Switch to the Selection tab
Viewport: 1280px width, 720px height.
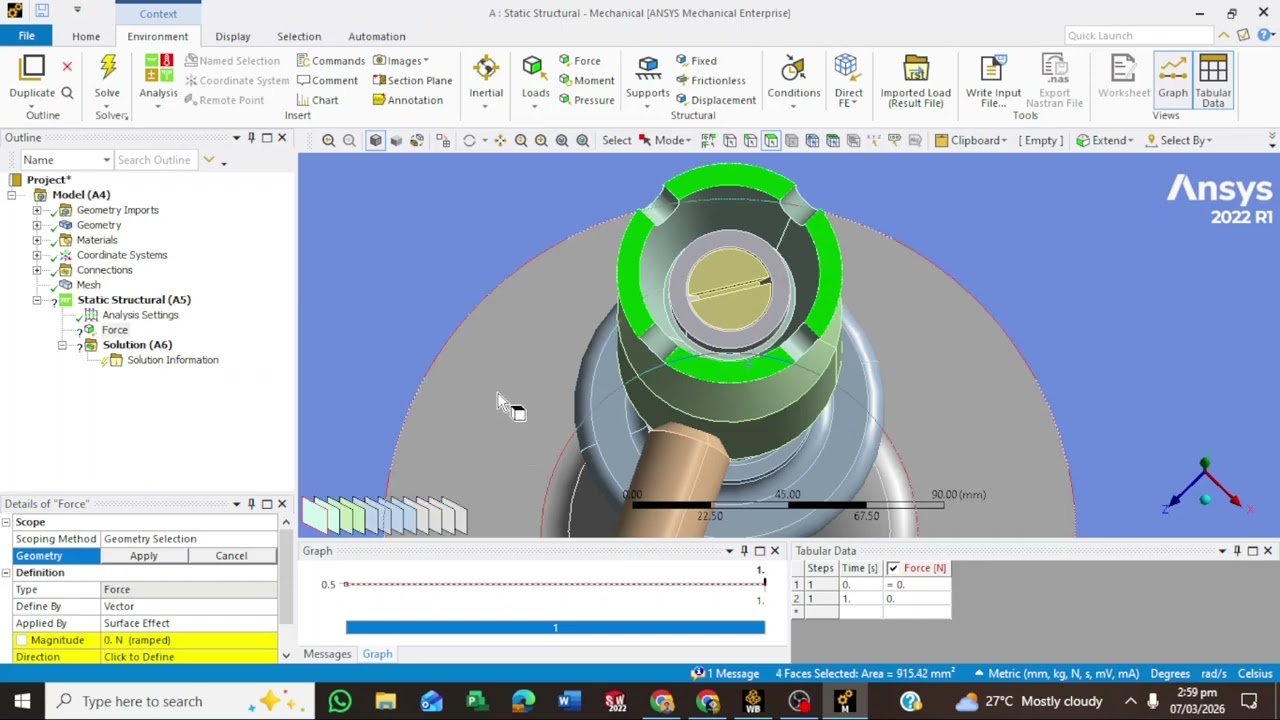tap(299, 36)
